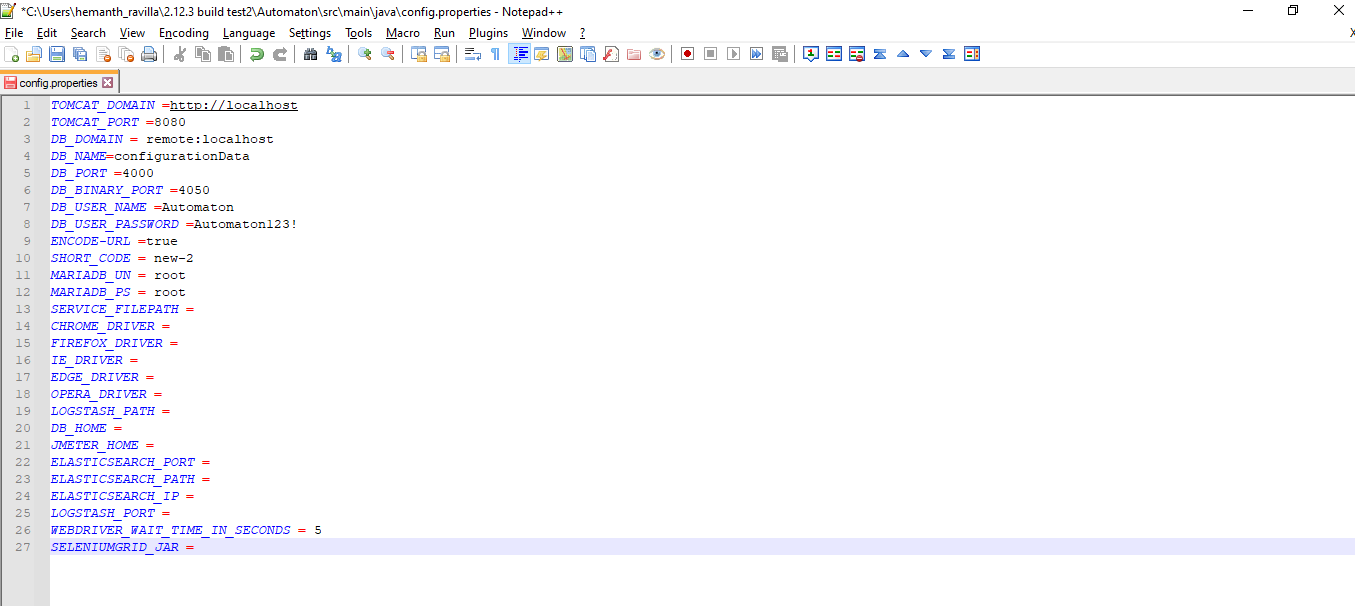The height and width of the screenshot is (606, 1355).
Task: Click the Playback macro icon
Action: point(733,54)
